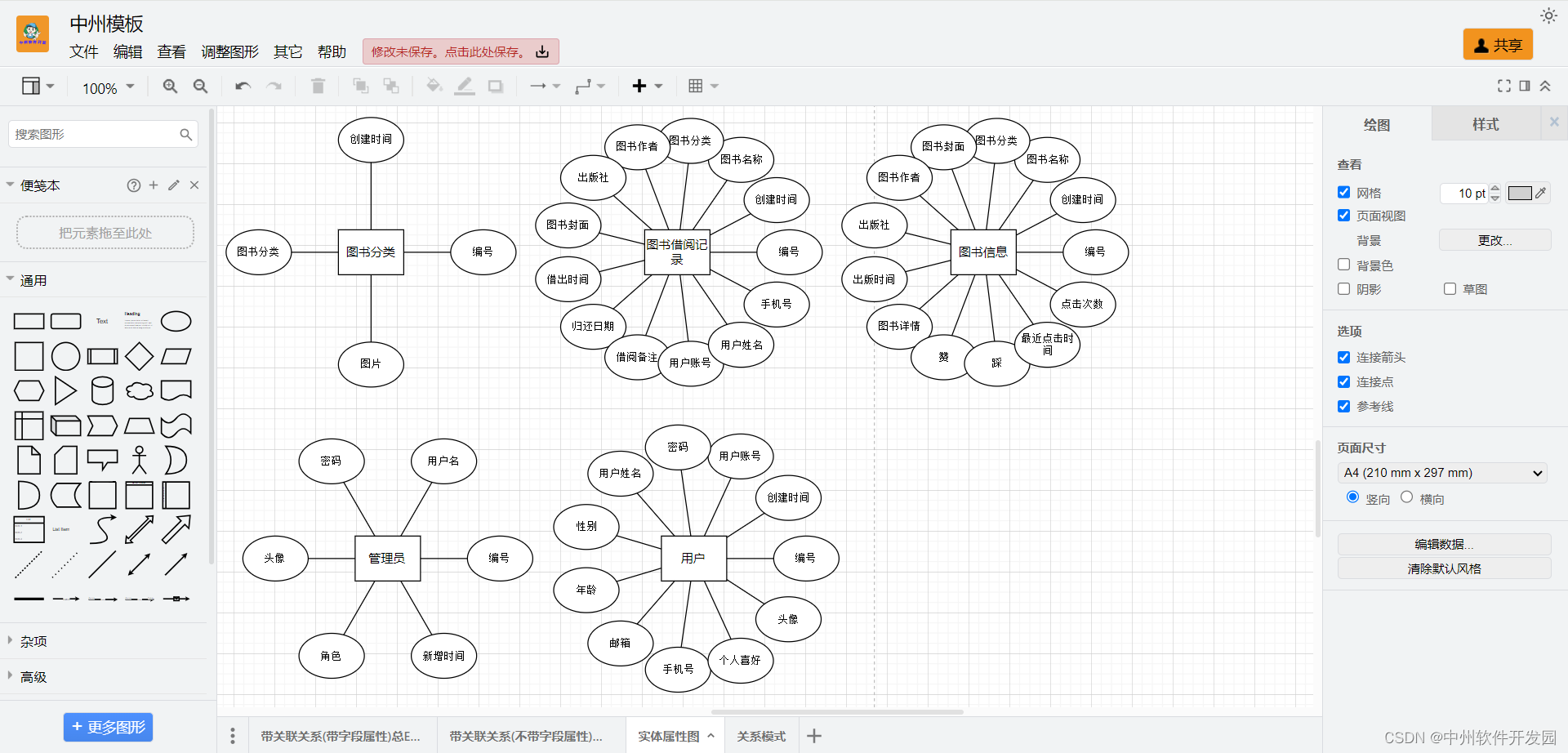Toggle fullscreen mode icon
Screen dimensions: 1568x753
coord(1503,86)
